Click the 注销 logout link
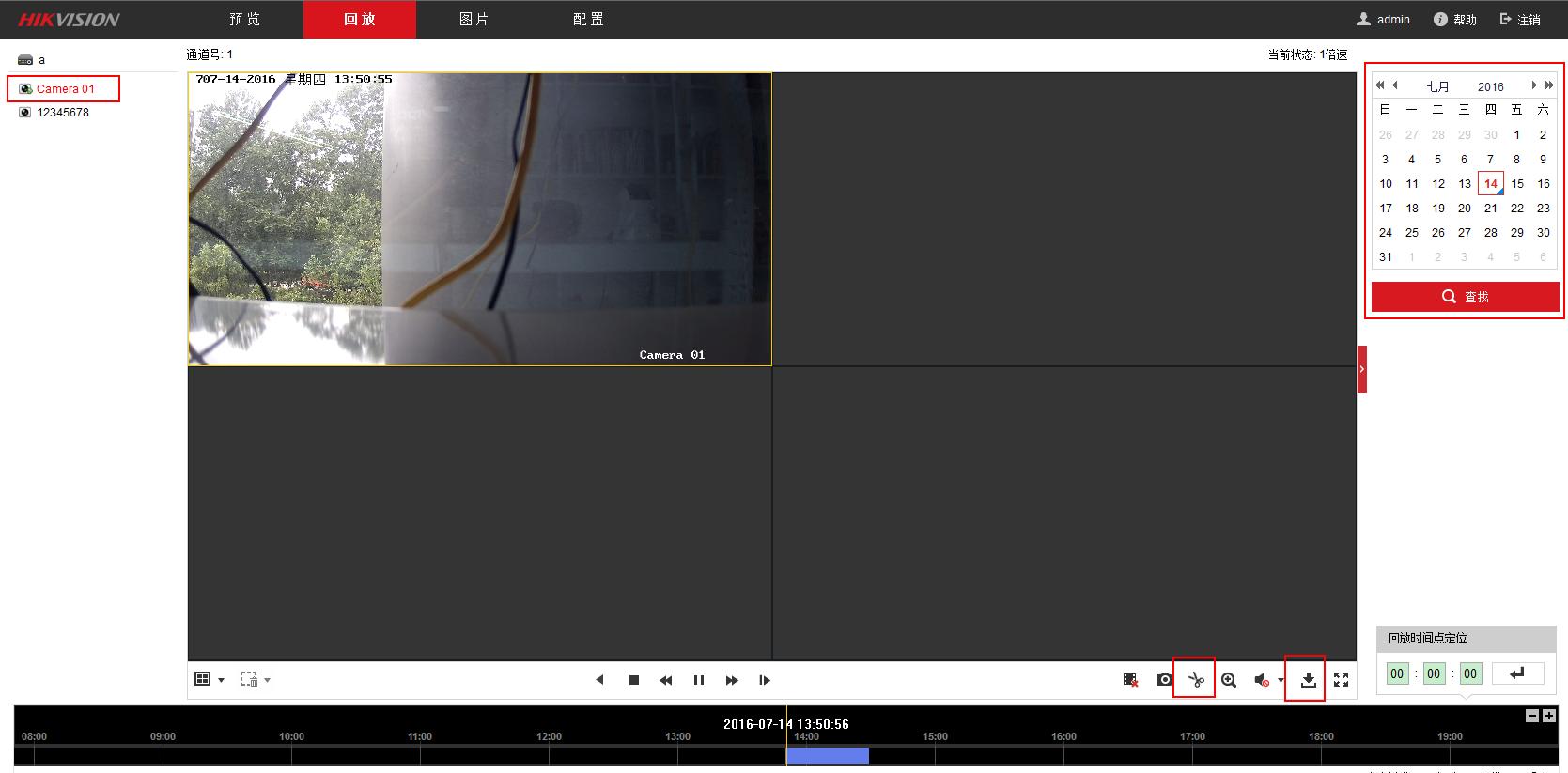Viewport: 1568px width, 773px height. point(1520,19)
